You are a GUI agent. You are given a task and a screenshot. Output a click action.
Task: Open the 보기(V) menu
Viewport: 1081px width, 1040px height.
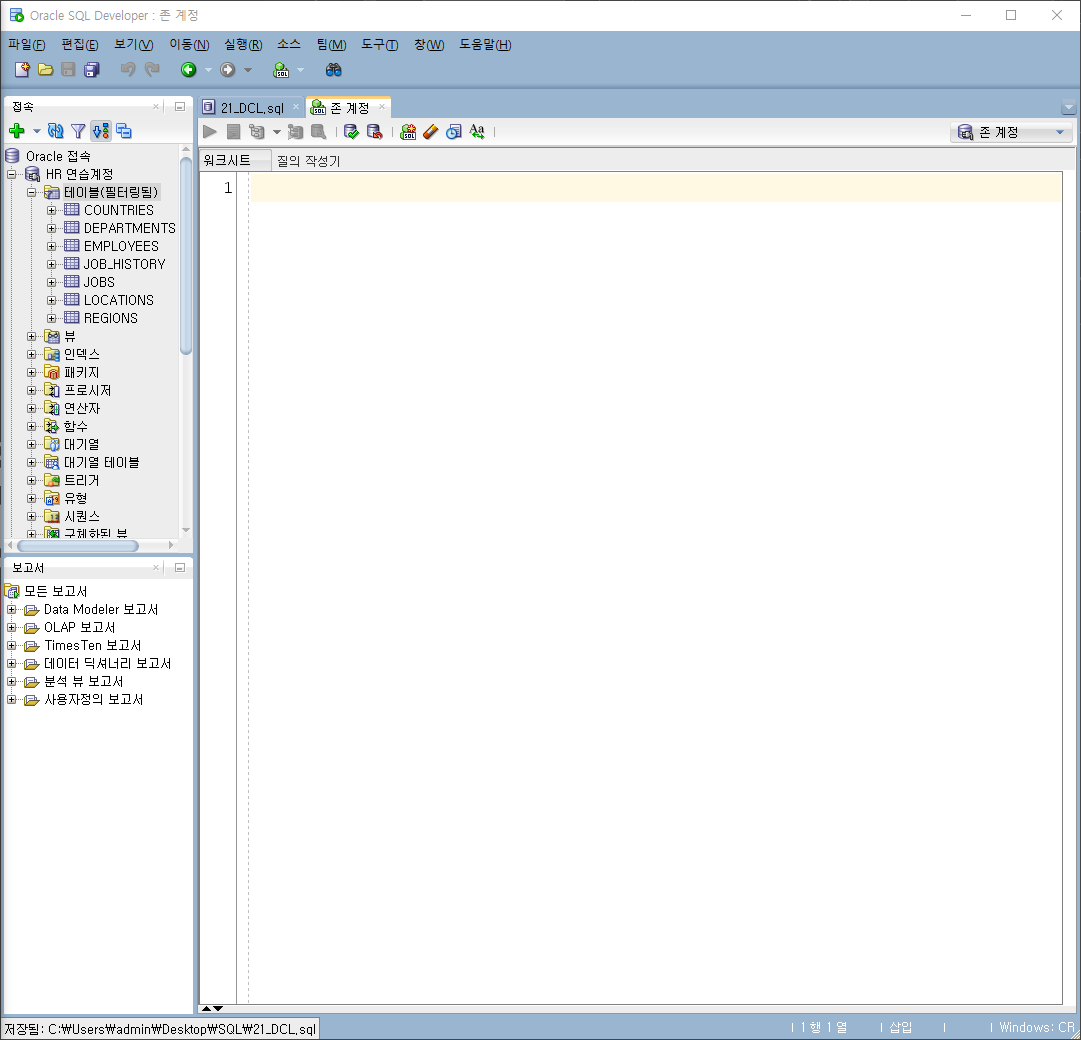133,45
